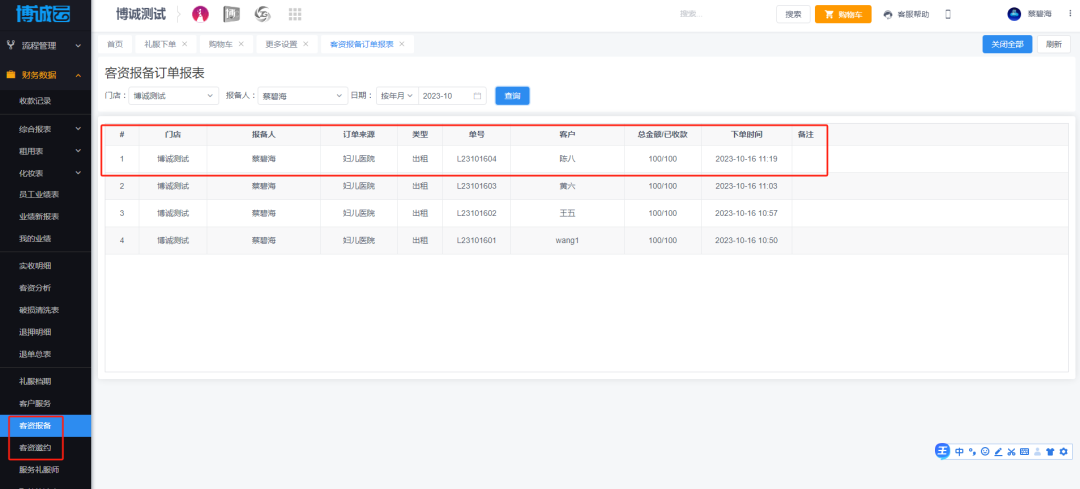
Task: Click the 2023-10 date input field
Action: tap(453, 96)
